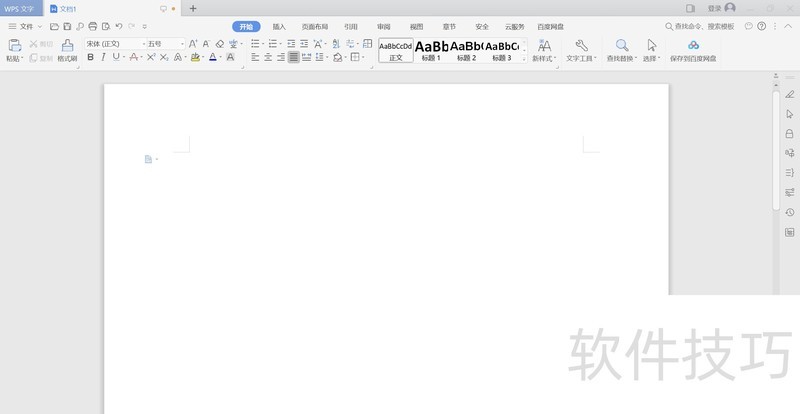Toggle italic formatting
800x414 pixels.
point(103,57)
